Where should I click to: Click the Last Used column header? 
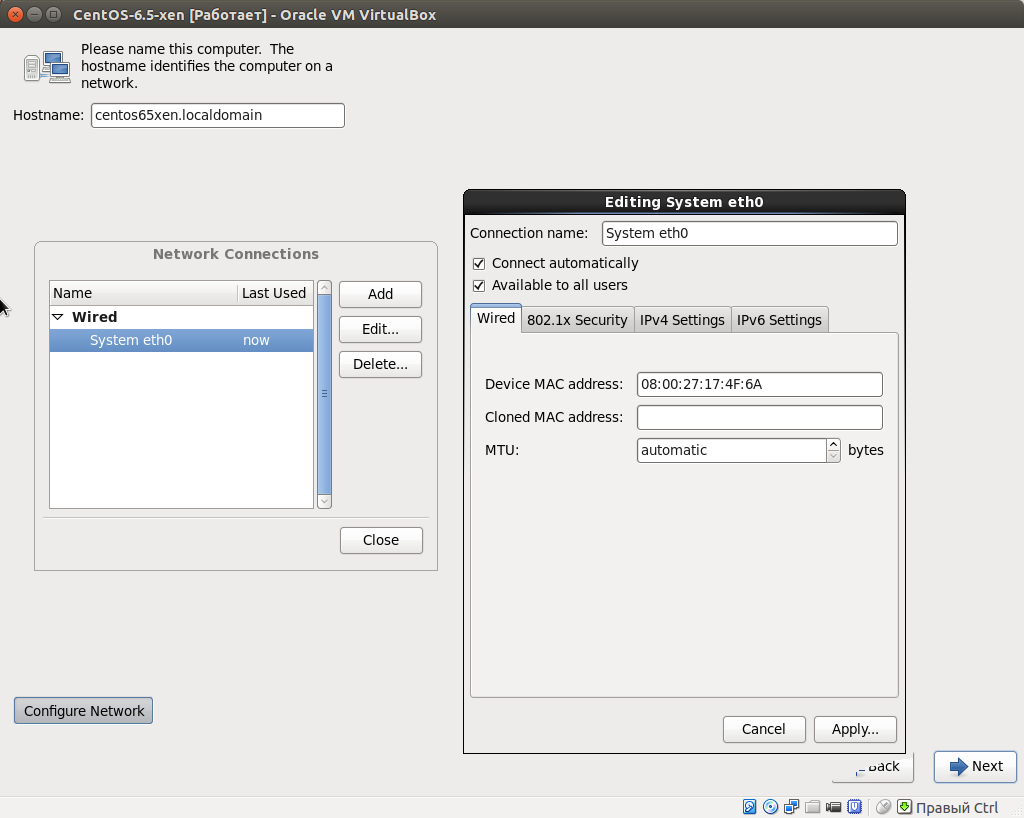[x=275, y=294]
